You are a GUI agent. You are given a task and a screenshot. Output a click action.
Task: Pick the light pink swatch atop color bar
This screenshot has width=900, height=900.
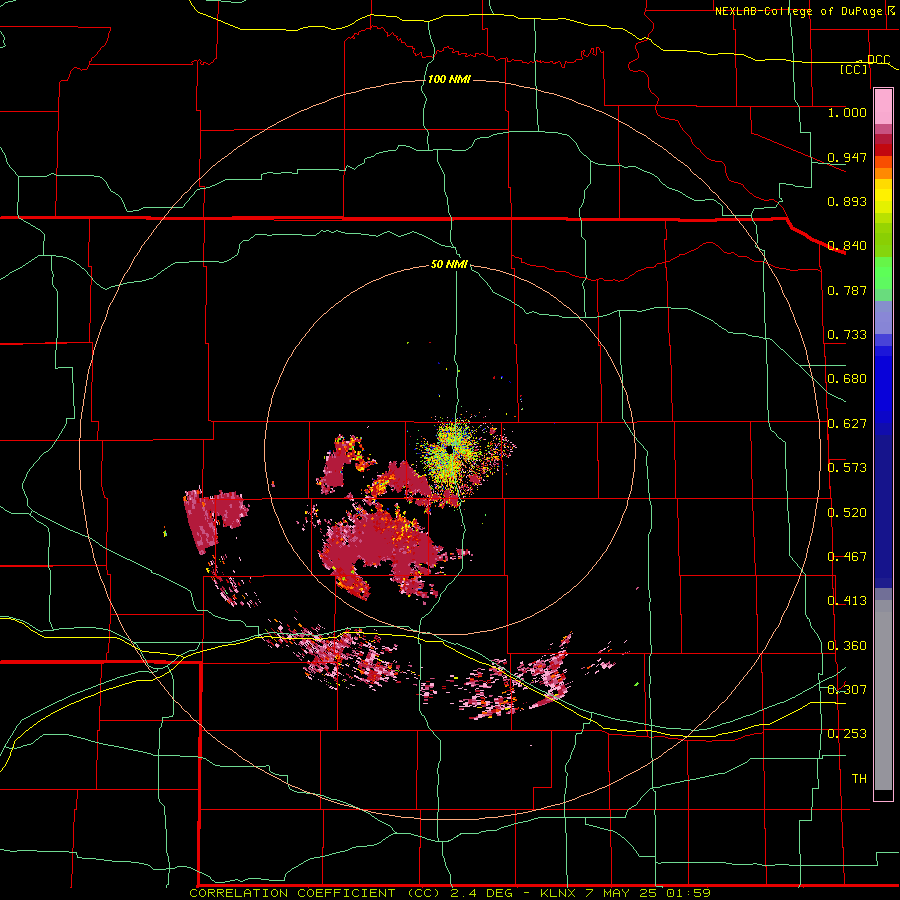click(883, 107)
